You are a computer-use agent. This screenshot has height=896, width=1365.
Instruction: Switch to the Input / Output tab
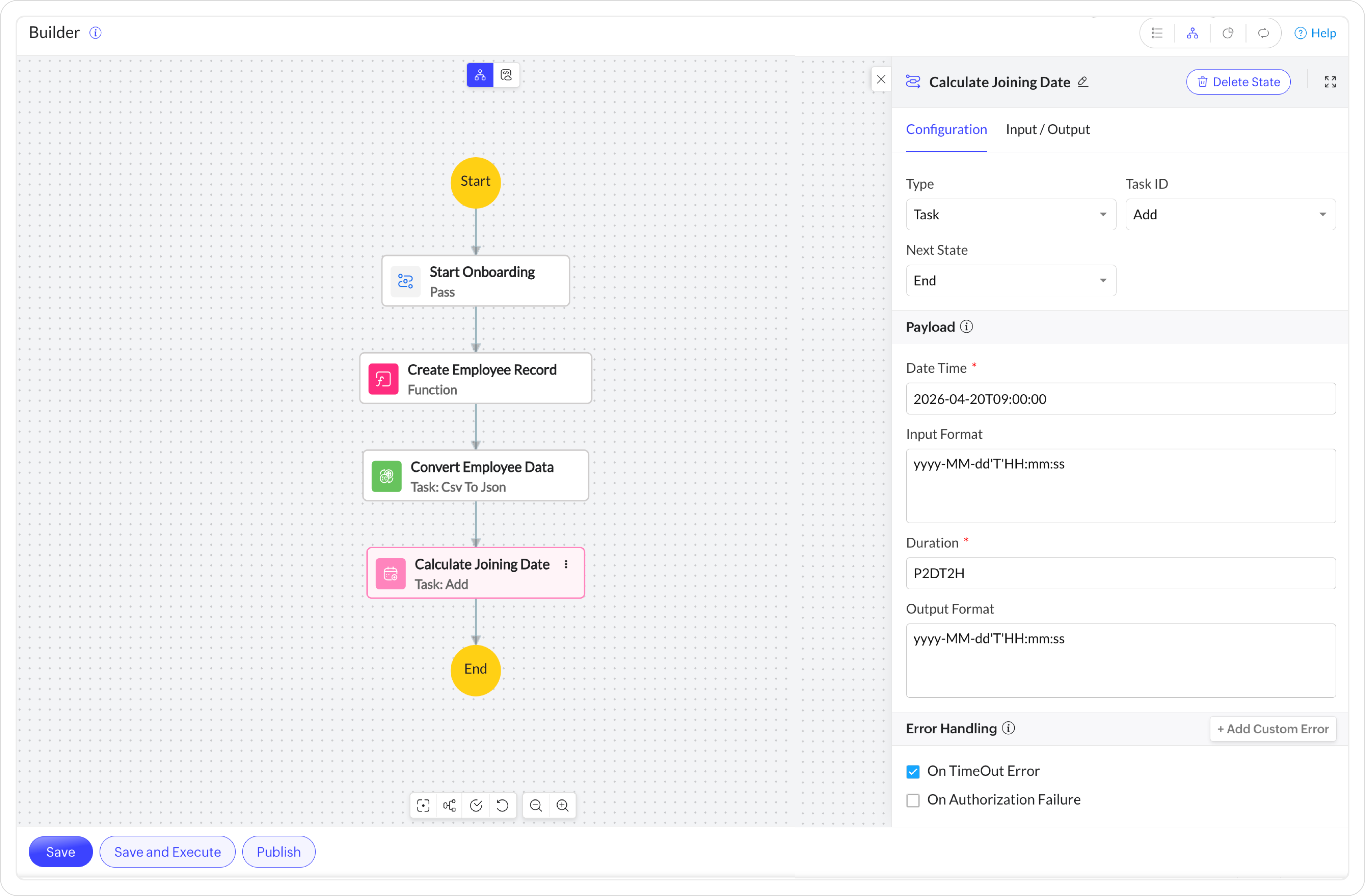pos(1047,129)
